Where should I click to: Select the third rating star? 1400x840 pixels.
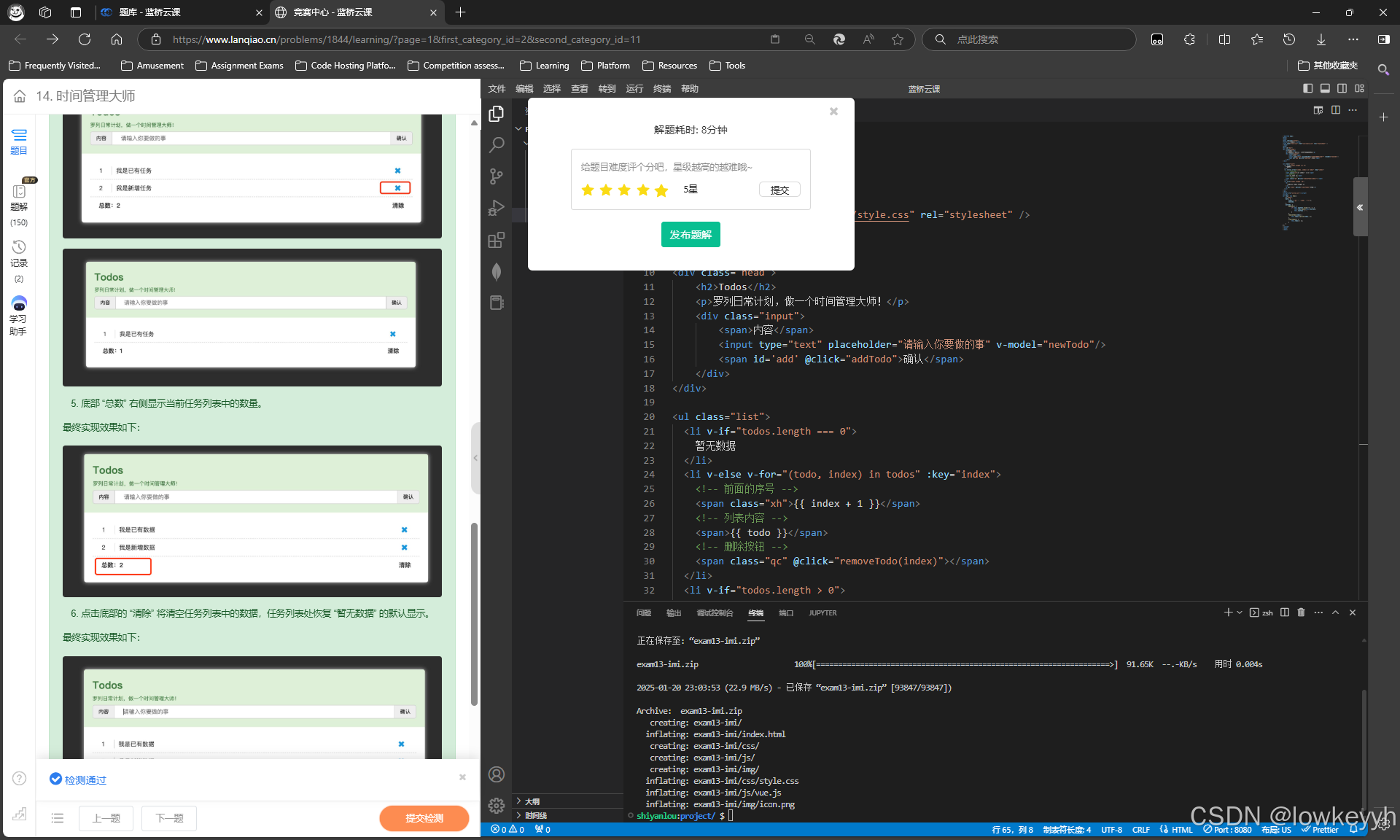coord(624,190)
